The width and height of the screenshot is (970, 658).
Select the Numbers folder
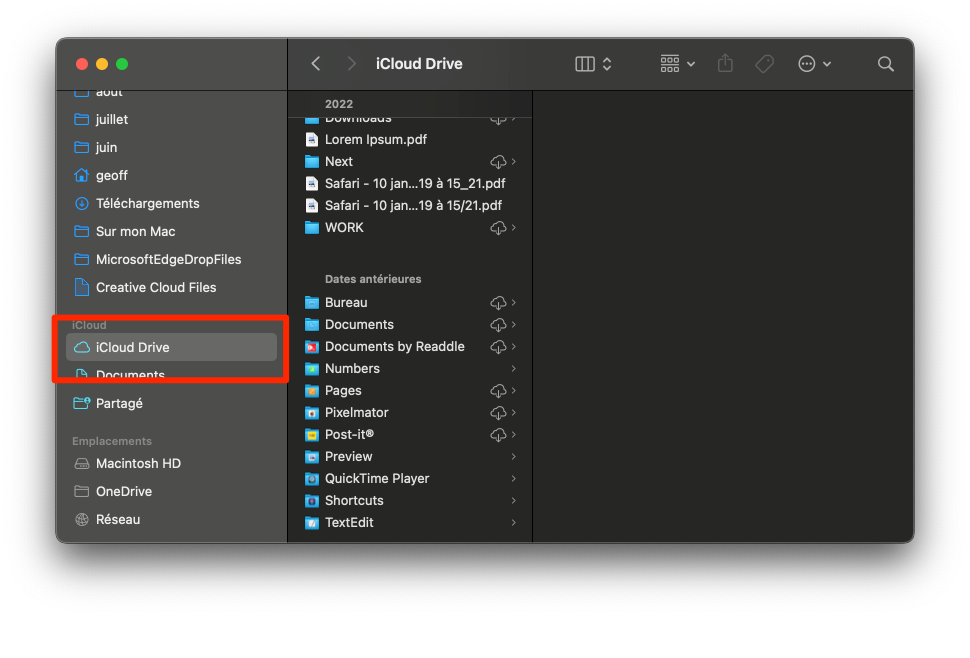410,369
